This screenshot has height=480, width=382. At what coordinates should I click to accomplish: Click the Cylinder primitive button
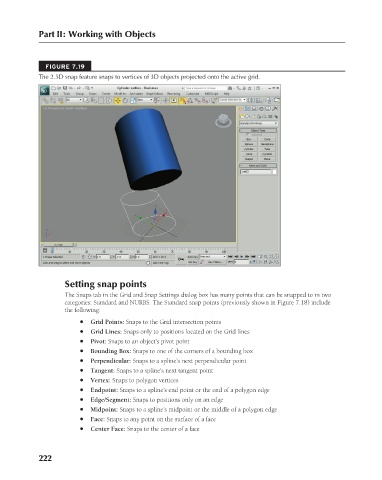249,149
